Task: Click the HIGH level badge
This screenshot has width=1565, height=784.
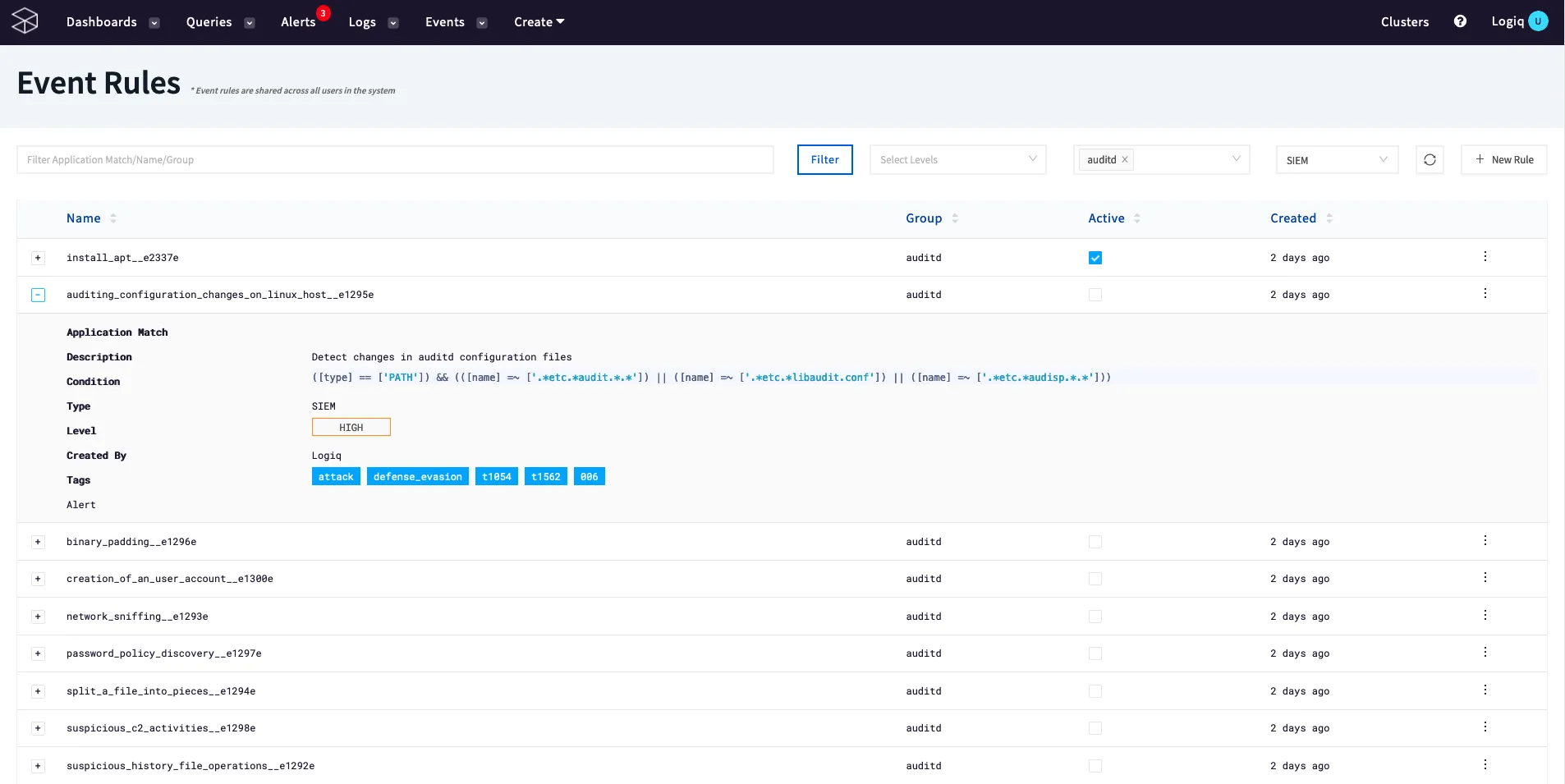Action: click(351, 427)
